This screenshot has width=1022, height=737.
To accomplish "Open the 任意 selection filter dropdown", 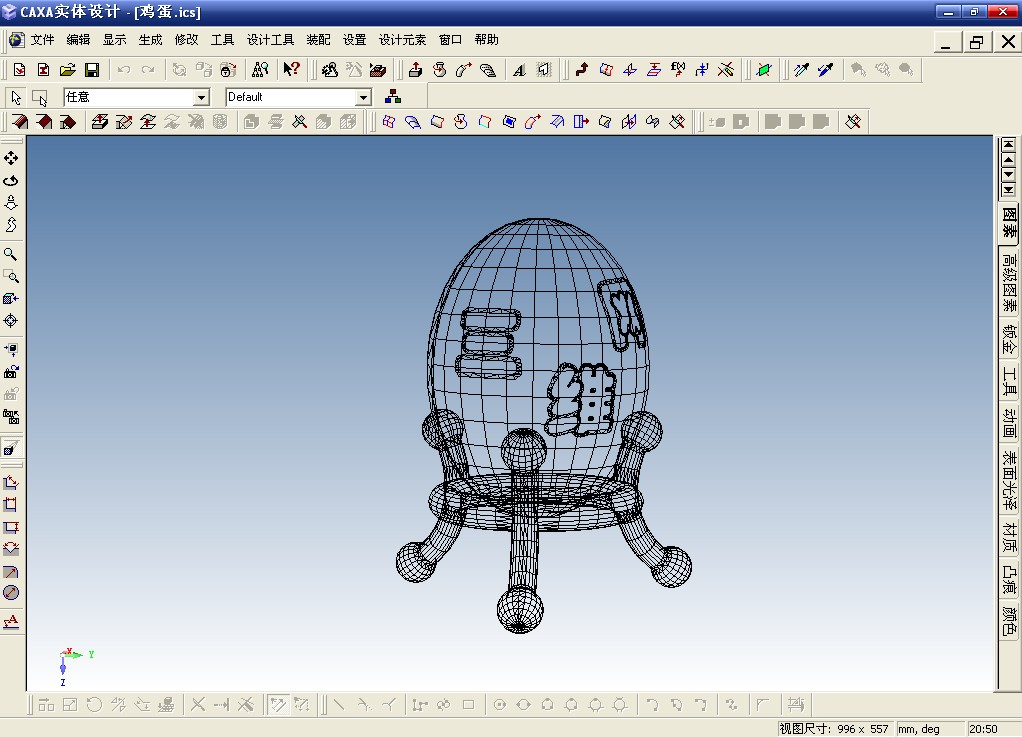I will point(201,98).
